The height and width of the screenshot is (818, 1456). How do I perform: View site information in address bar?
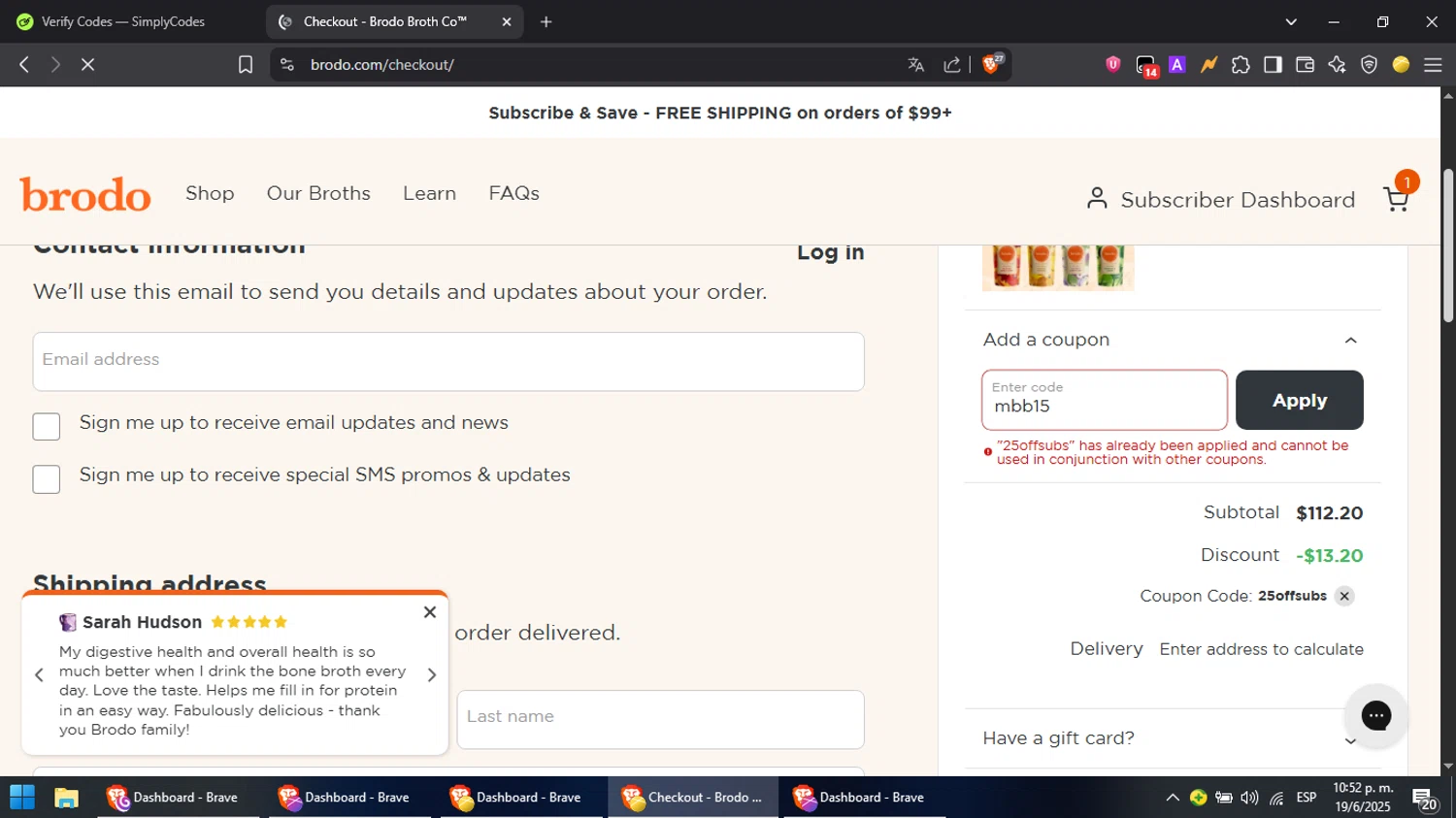286,64
